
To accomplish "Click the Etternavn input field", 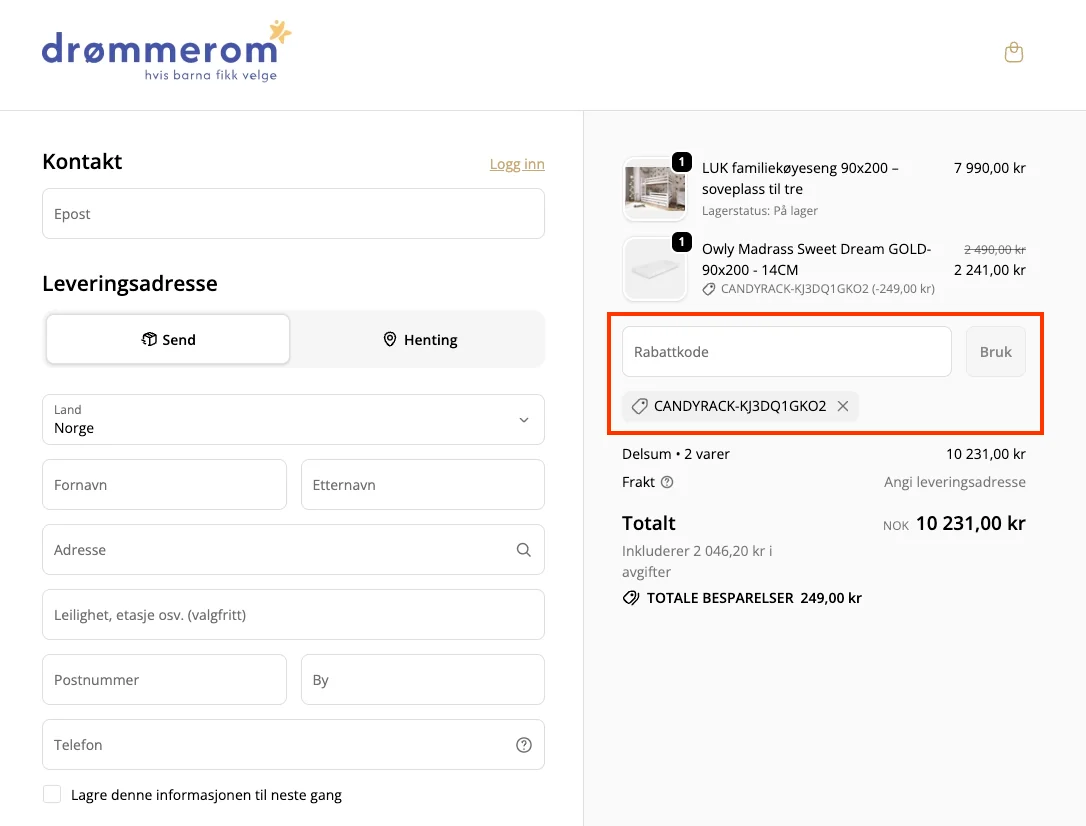I will tap(422, 485).
